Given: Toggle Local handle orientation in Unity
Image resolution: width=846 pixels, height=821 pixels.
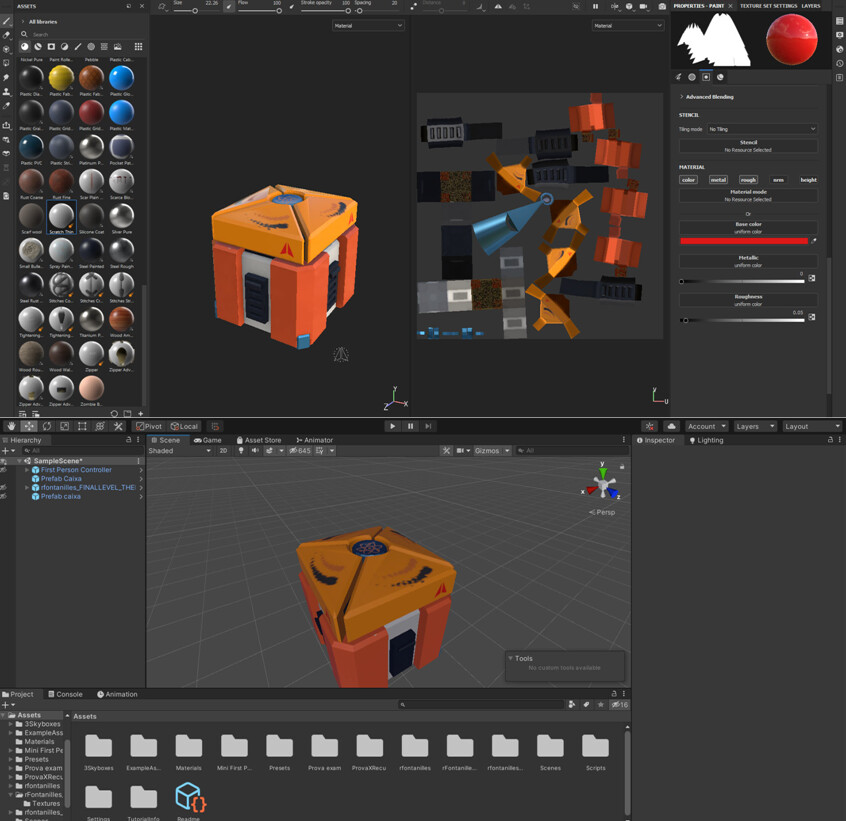Looking at the screenshot, I should click(x=184, y=426).
